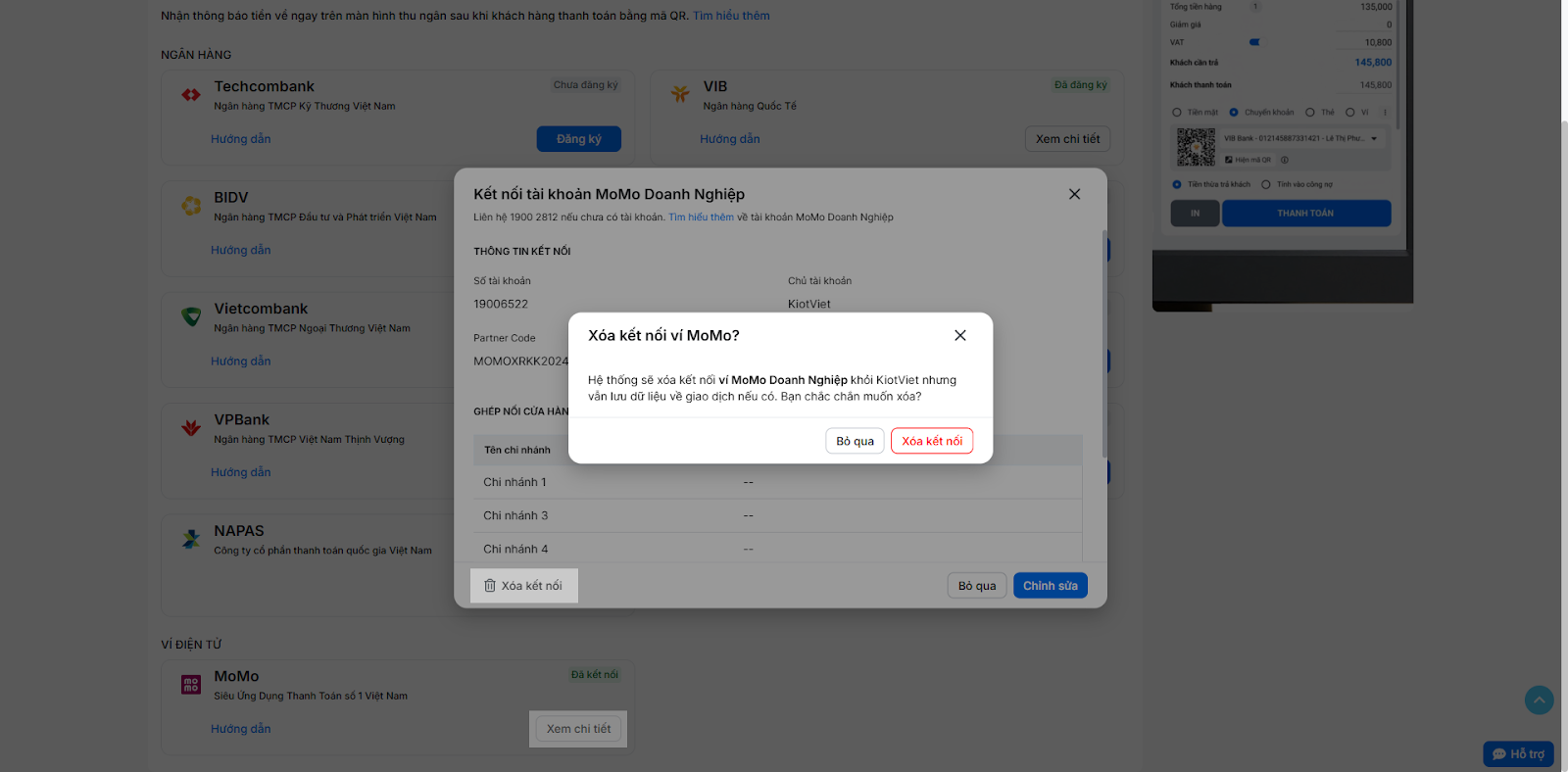Click the QR code thumbnail
The width and height of the screenshot is (1568, 772).
[x=1196, y=147]
